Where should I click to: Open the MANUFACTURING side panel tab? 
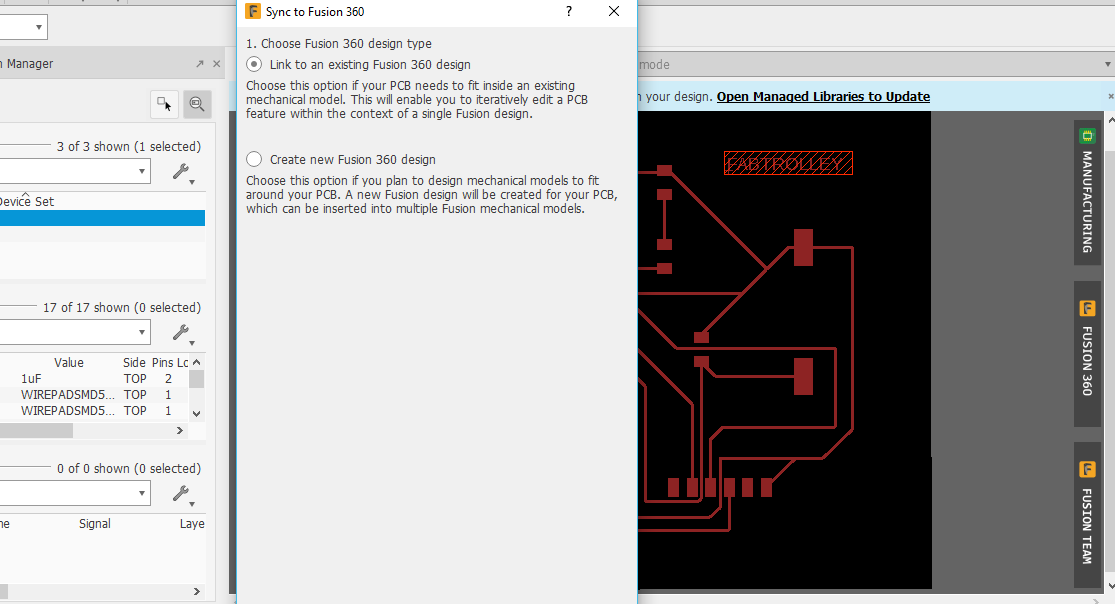pos(1087,193)
